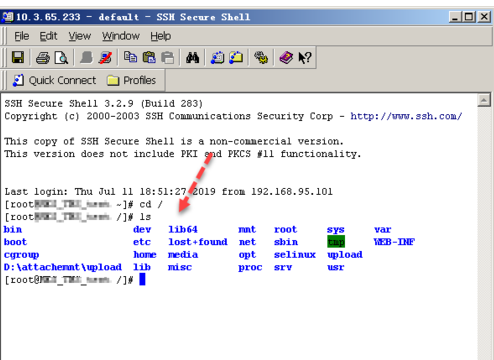Click the 'lib64' directory name
The width and height of the screenshot is (494, 360).
point(183,230)
